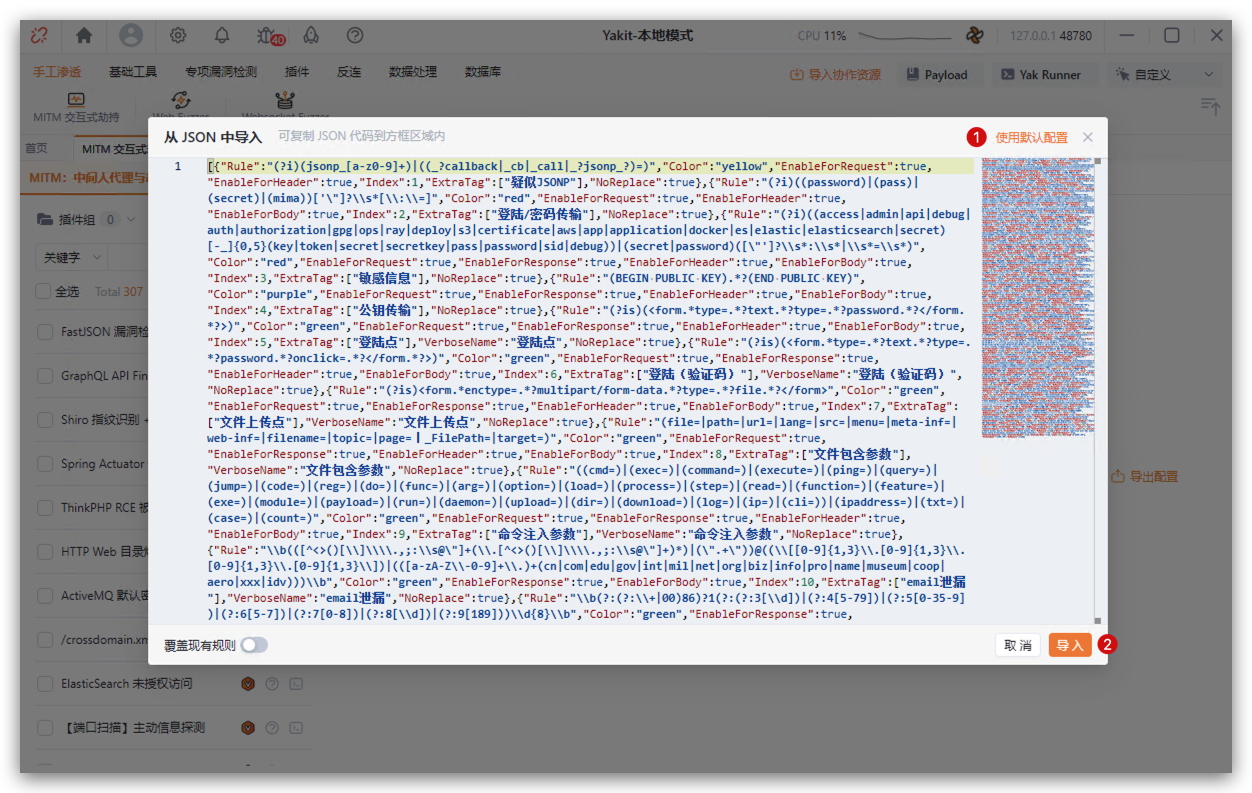Screen dimensions: 1252x793
Task: Open the help question mark icon
Action: coord(355,35)
